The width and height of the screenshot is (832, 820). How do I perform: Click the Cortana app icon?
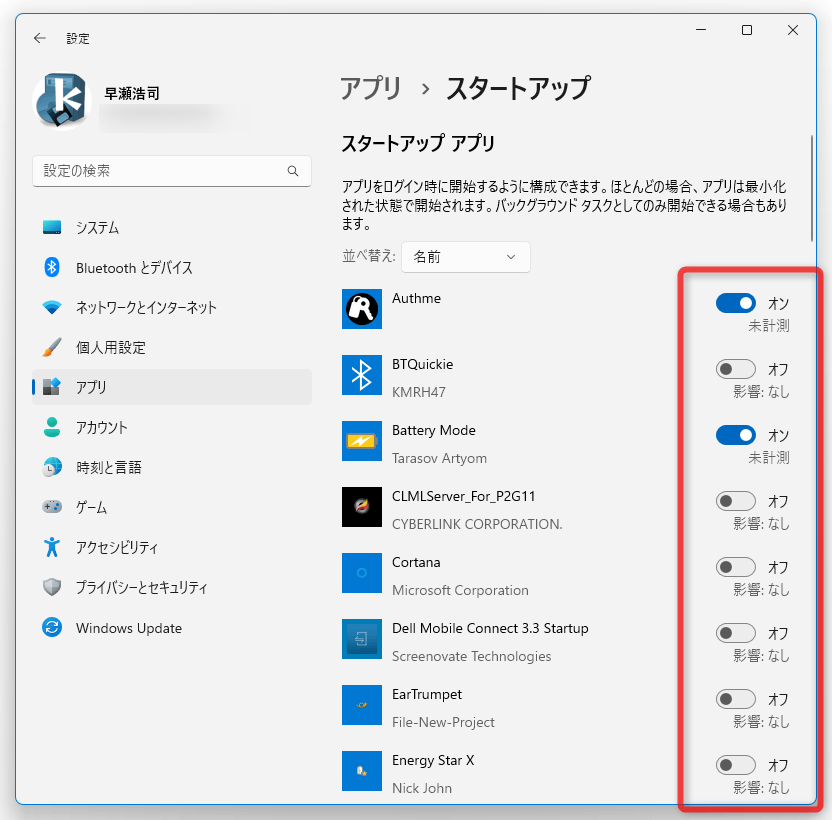[x=362, y=573]
